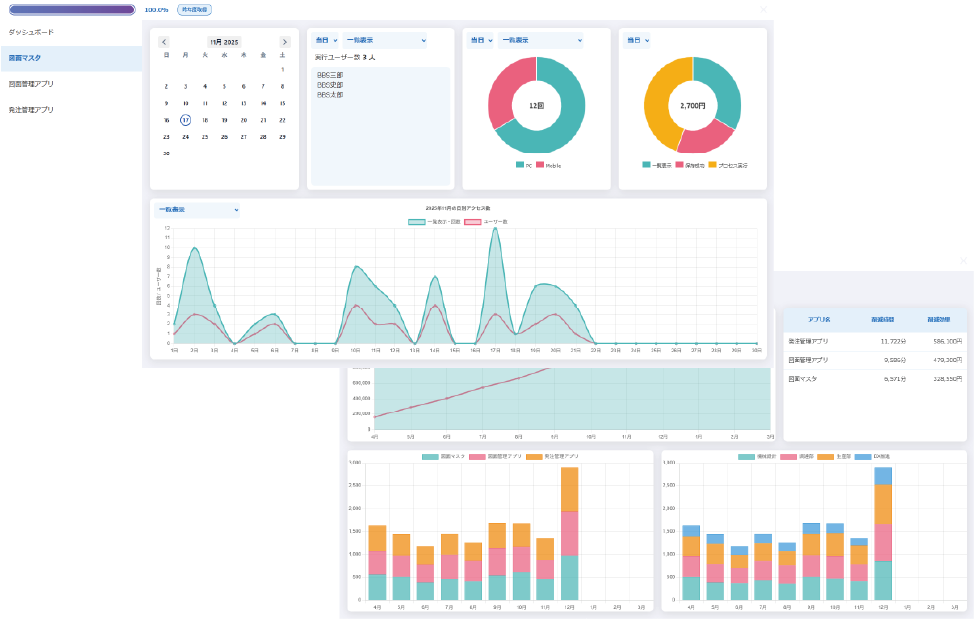This screenshot has height=619, width=974.
Task: Click the 削減時間 table column header
Action: [882, 319]
